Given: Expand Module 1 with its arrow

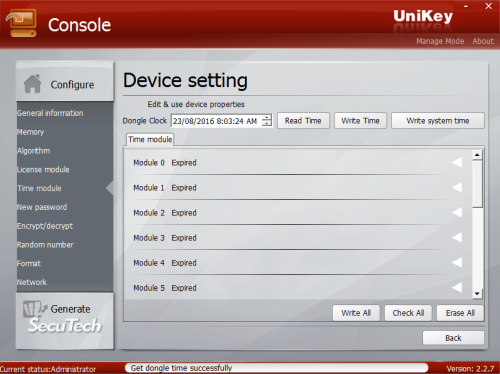Looking at the screenshot, I should 457,187.
